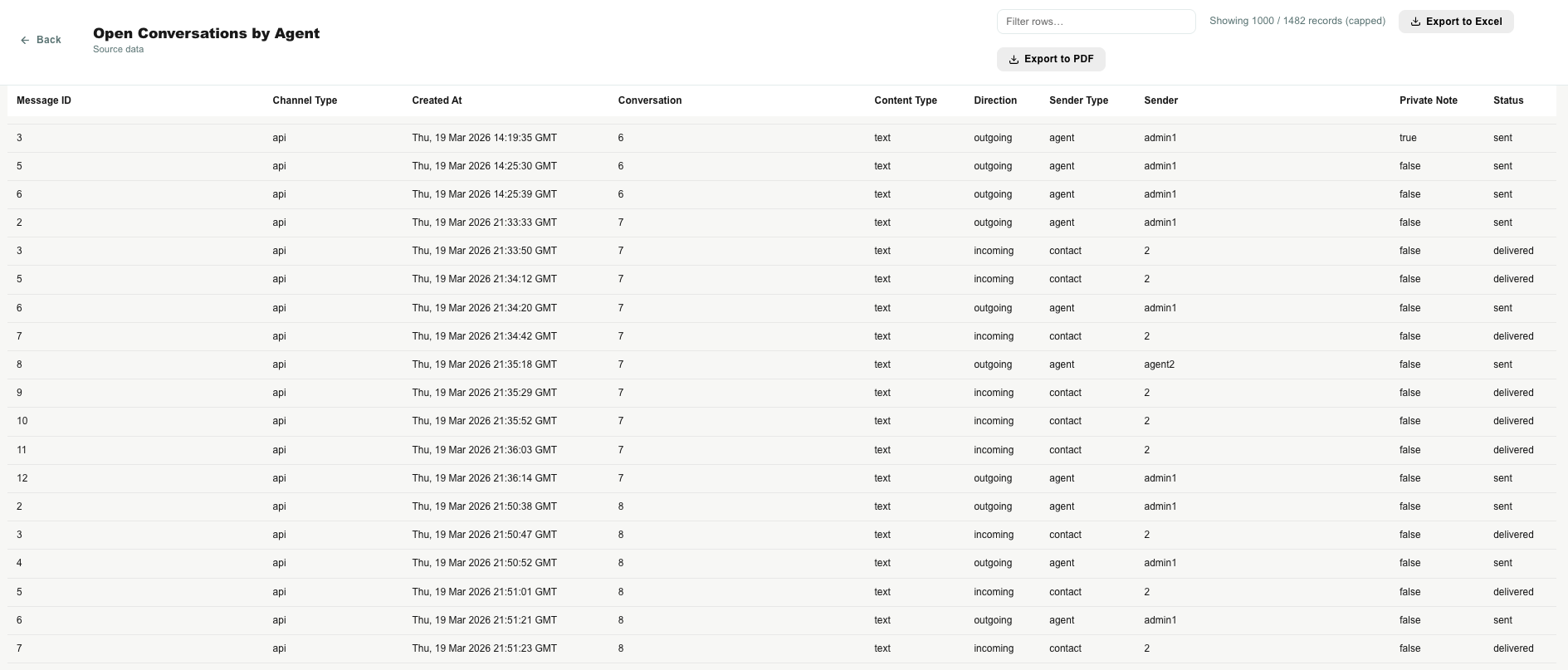
Task: Select timestamp 'Thu, 19 Mar 2026 14:25:39 GMT'
Action: coord(484,194)
